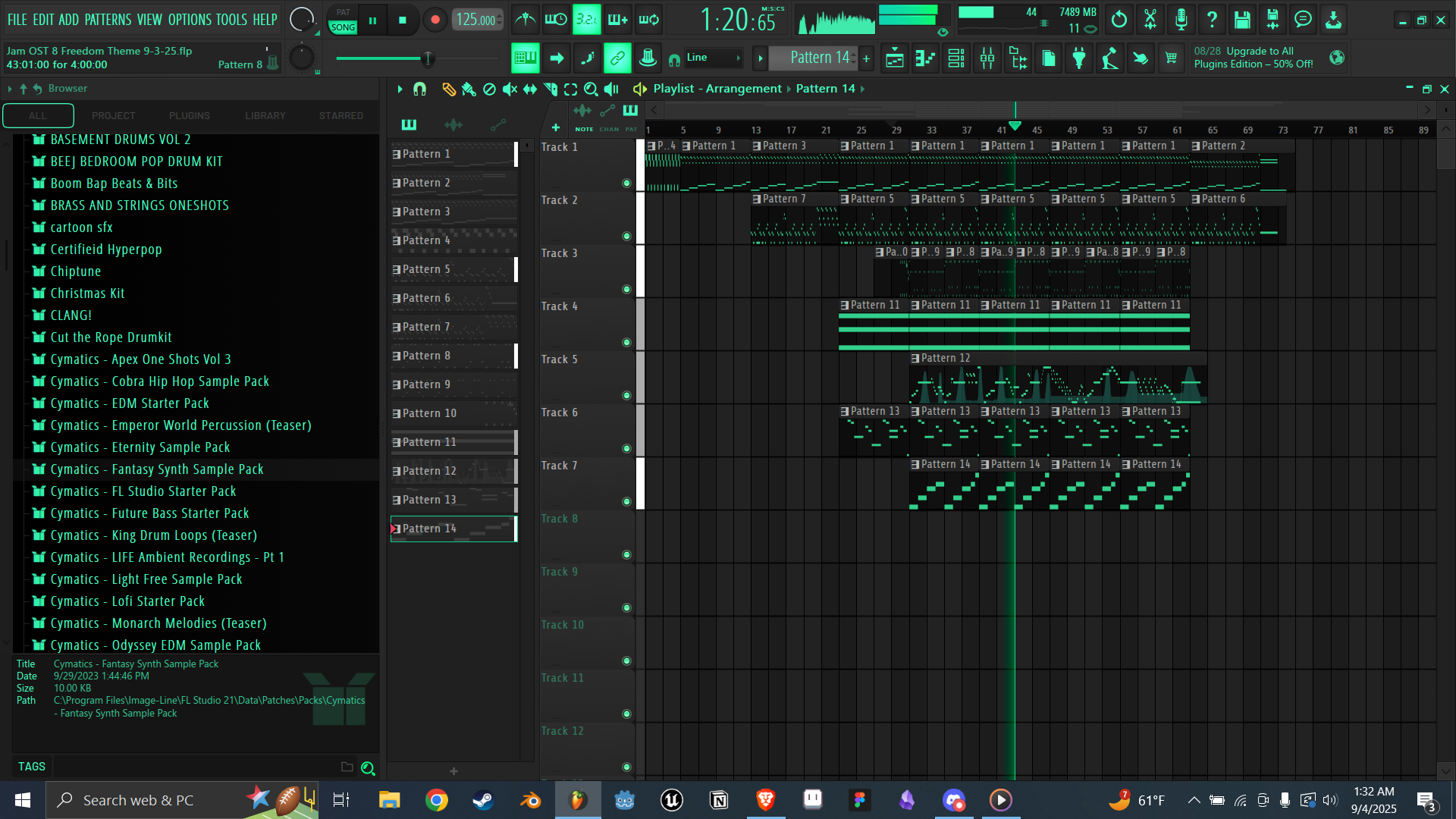Select the Delete tool in playlist
Image resolution: width=1456 pixels, height=819 pixels.
pos(490,89)
